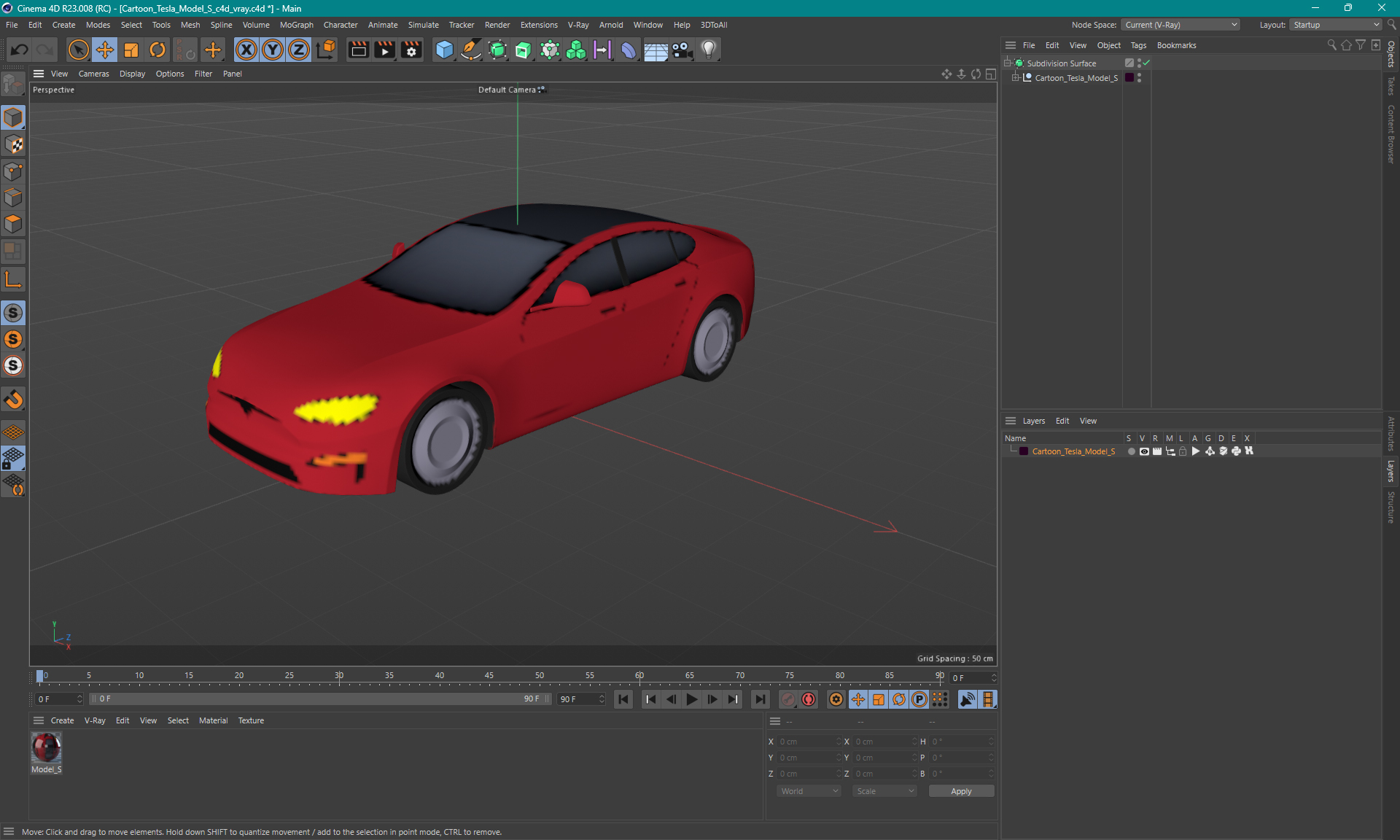This screenshot has height=840, width=1400.
Task: Toggle solo mode on current layer
Action: point(1129,451)
